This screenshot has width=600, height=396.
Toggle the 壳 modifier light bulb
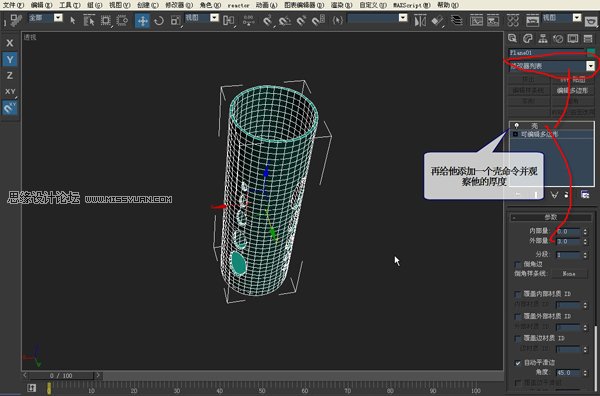click(x=517, y=125)
